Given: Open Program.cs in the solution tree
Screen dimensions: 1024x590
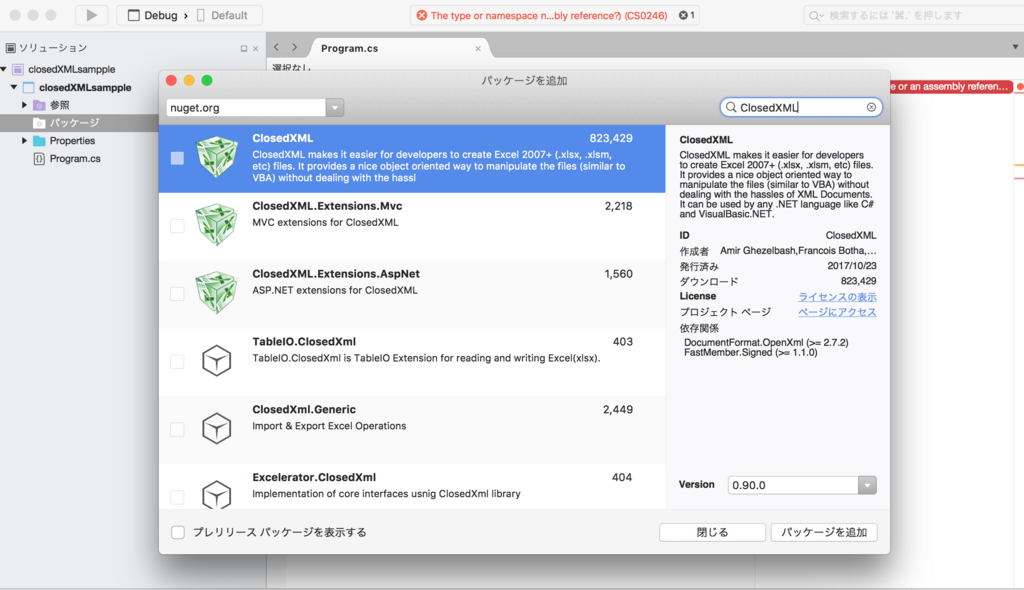Looking at the screenshot, I should tap(75, 159).
